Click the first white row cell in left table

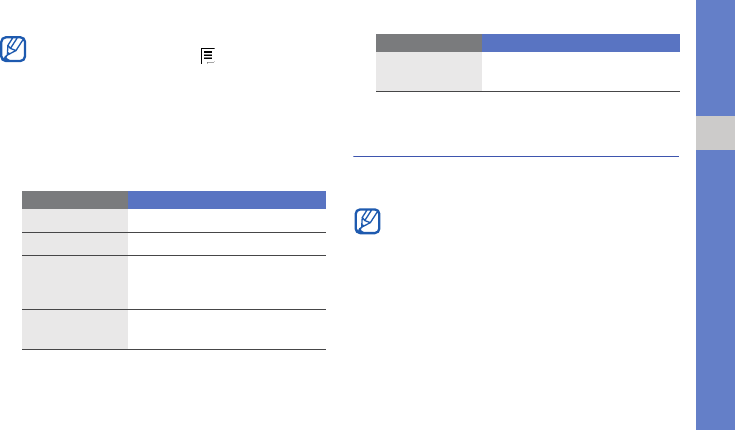click(226, 219)
